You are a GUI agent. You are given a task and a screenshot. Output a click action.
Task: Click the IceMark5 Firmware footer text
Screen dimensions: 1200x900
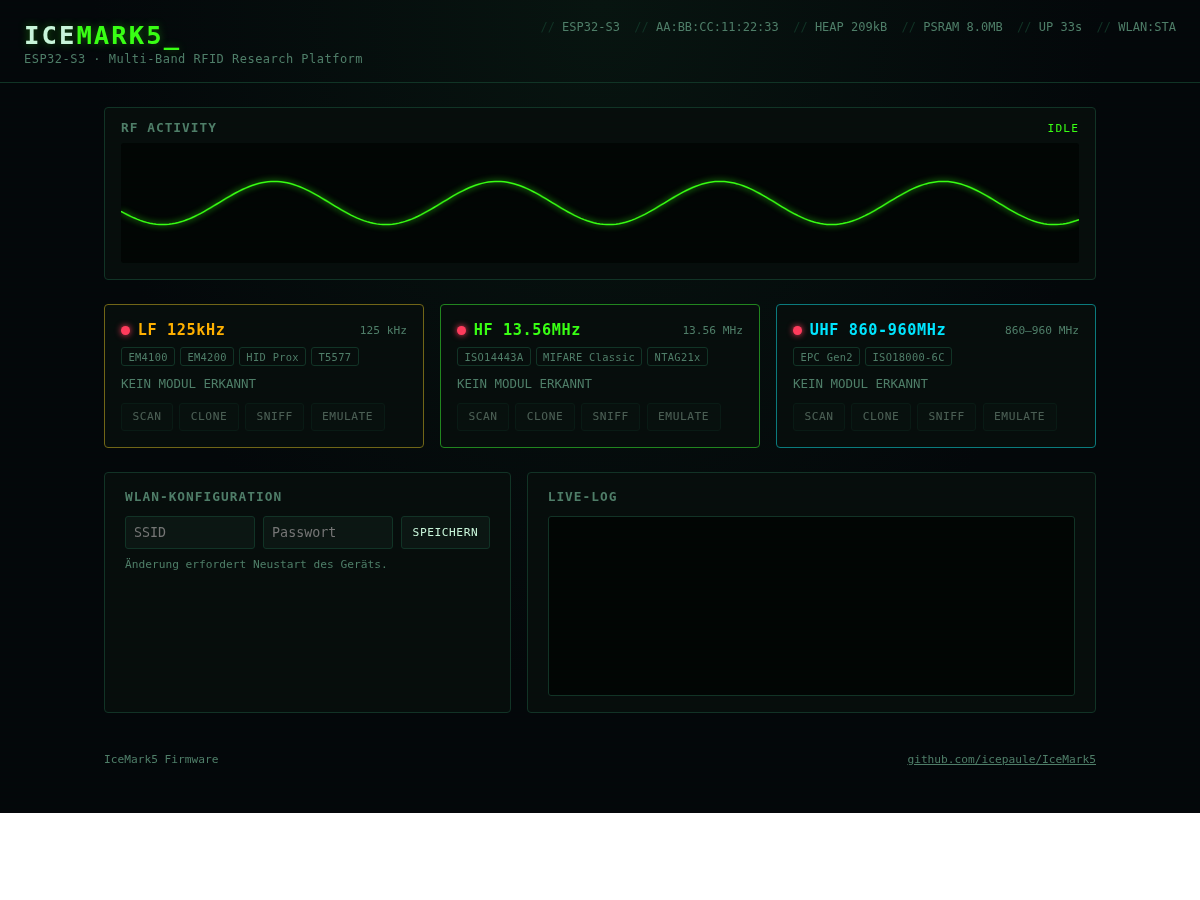161,760
